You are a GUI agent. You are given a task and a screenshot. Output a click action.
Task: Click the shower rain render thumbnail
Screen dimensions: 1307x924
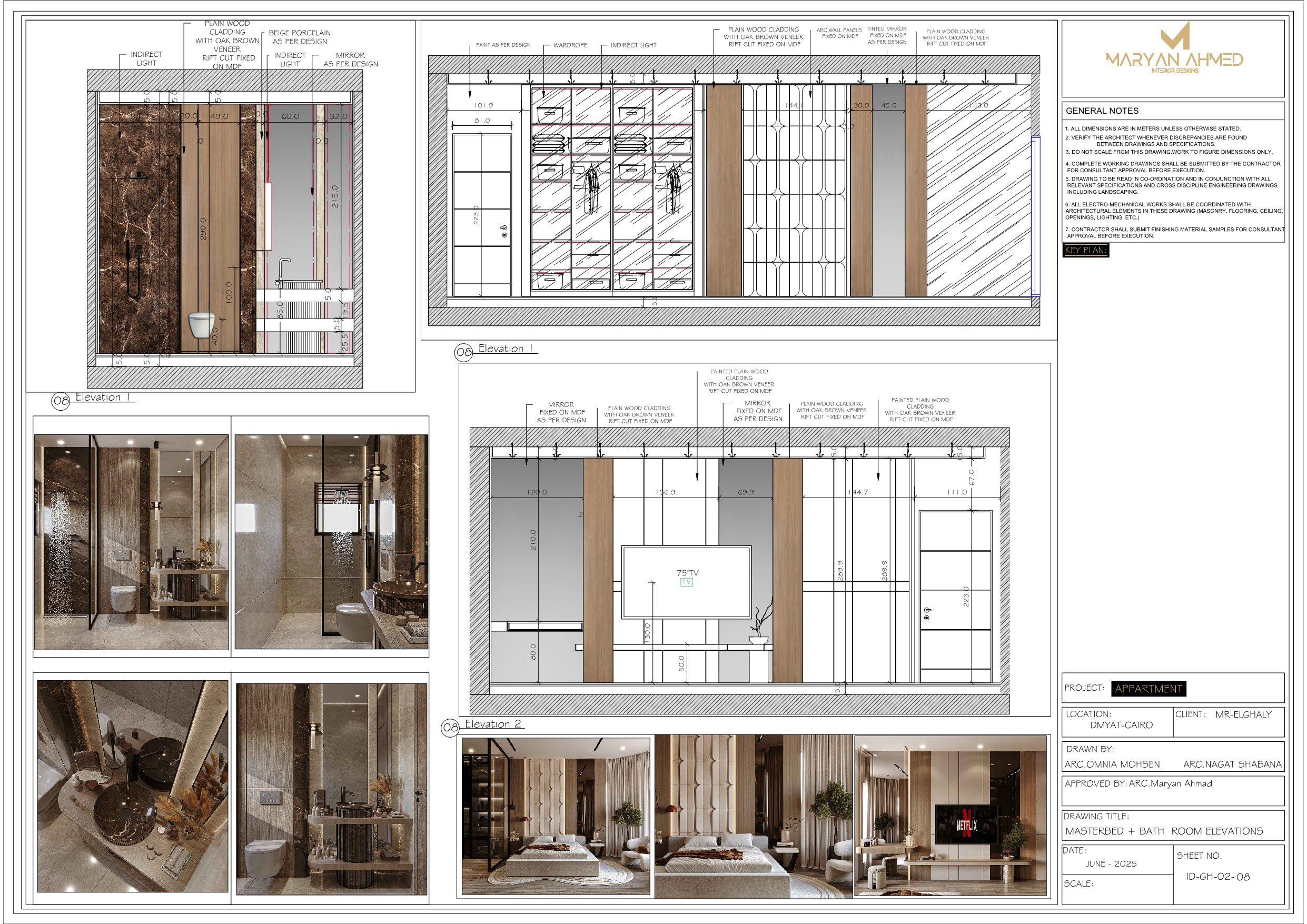tap(331, 541)
